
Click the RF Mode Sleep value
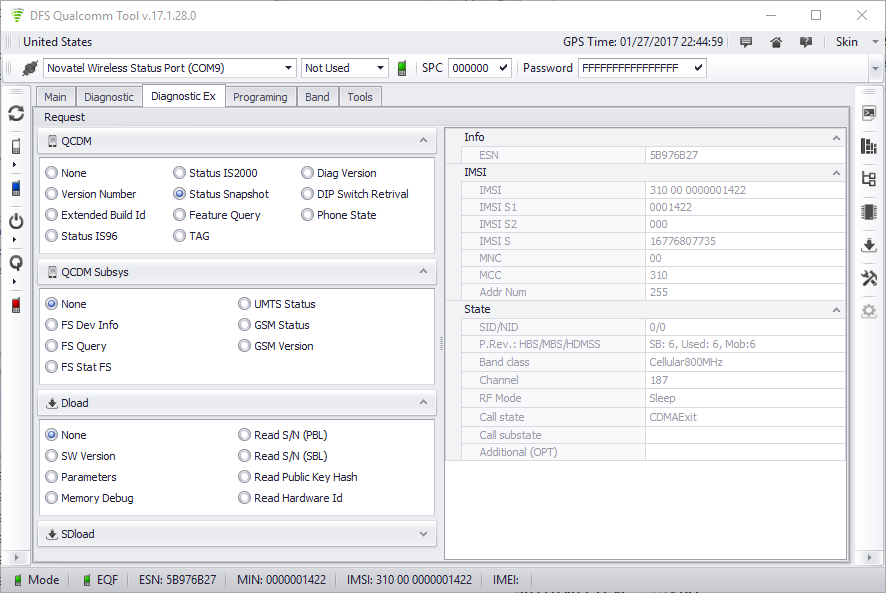(745, 398)
